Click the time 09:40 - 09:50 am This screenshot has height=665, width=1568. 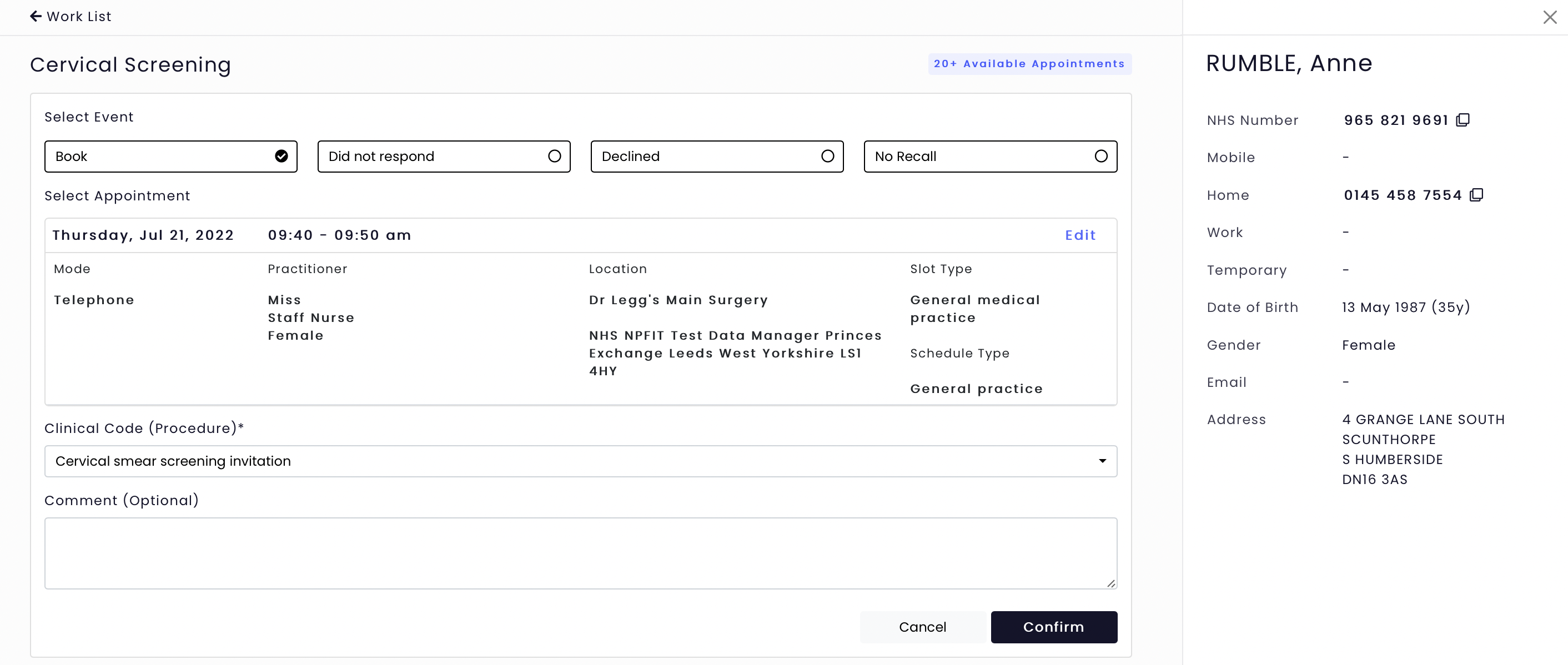[x=340, y=235]
